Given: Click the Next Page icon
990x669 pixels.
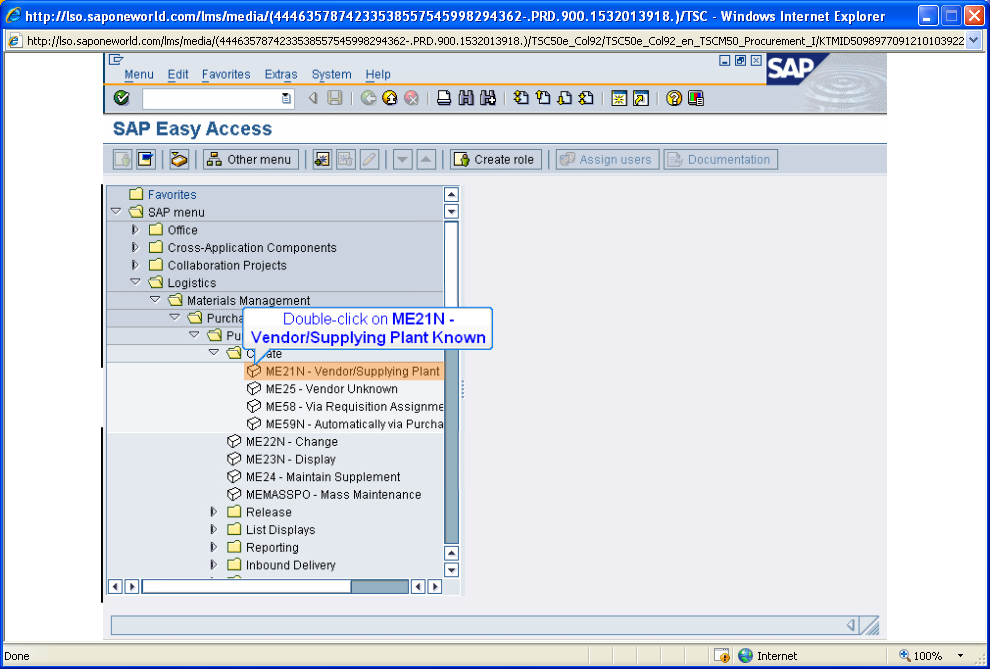Looking at the screenshot, I should click(x=564, y=98).
